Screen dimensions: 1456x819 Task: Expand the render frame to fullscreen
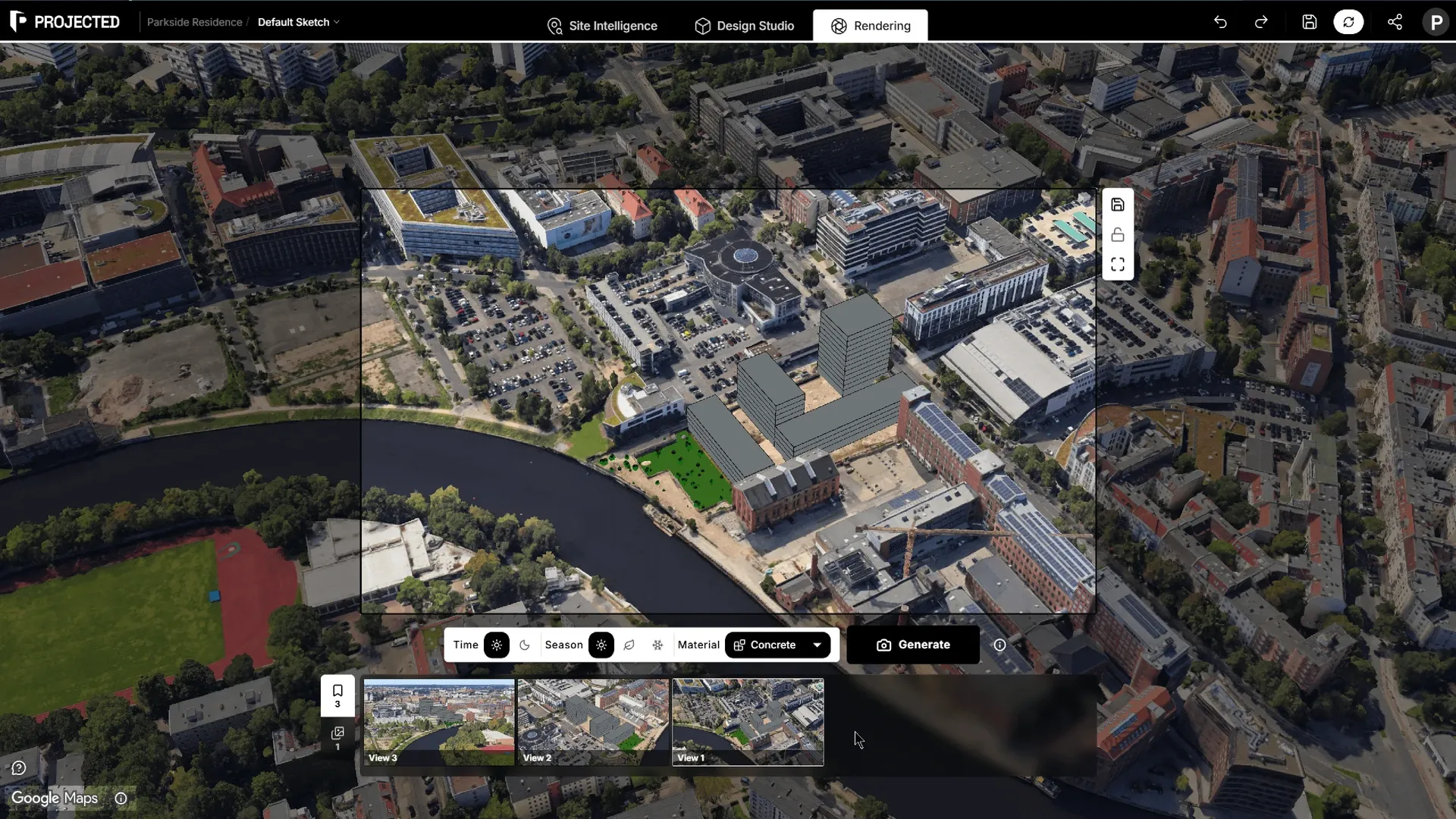1118,265
